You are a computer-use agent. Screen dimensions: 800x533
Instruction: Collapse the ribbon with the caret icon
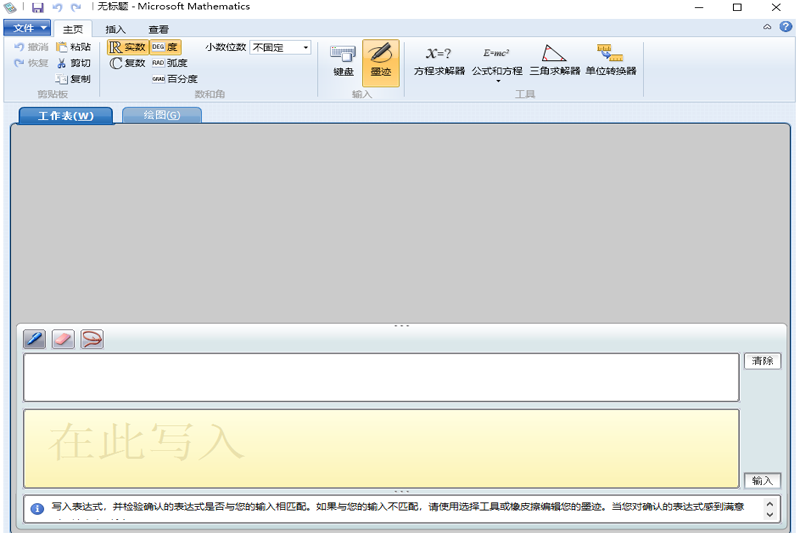pos(767,27)
